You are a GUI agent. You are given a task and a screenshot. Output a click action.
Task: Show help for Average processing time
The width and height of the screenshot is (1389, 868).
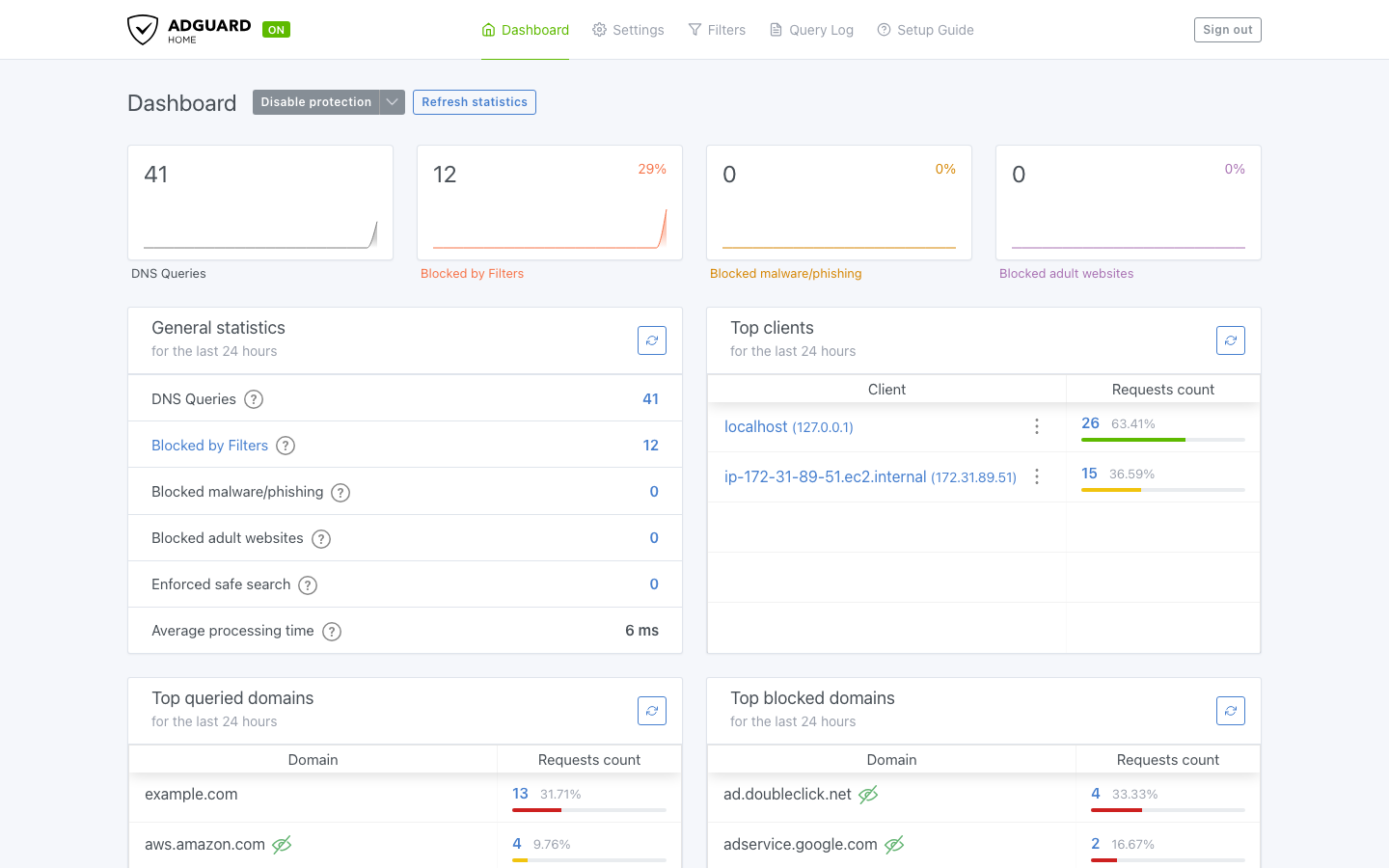332,632
